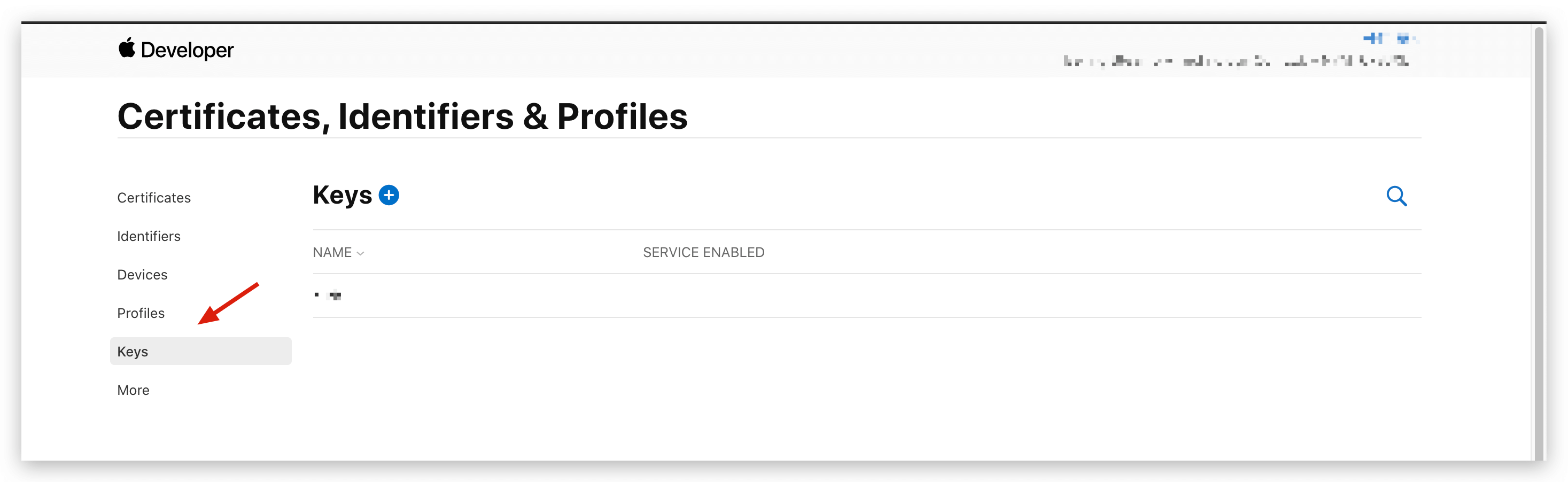Open search using the magnifying glass icon
Image resolution: width=1568 pixels, height=482 pixels.
[1396, 197]
